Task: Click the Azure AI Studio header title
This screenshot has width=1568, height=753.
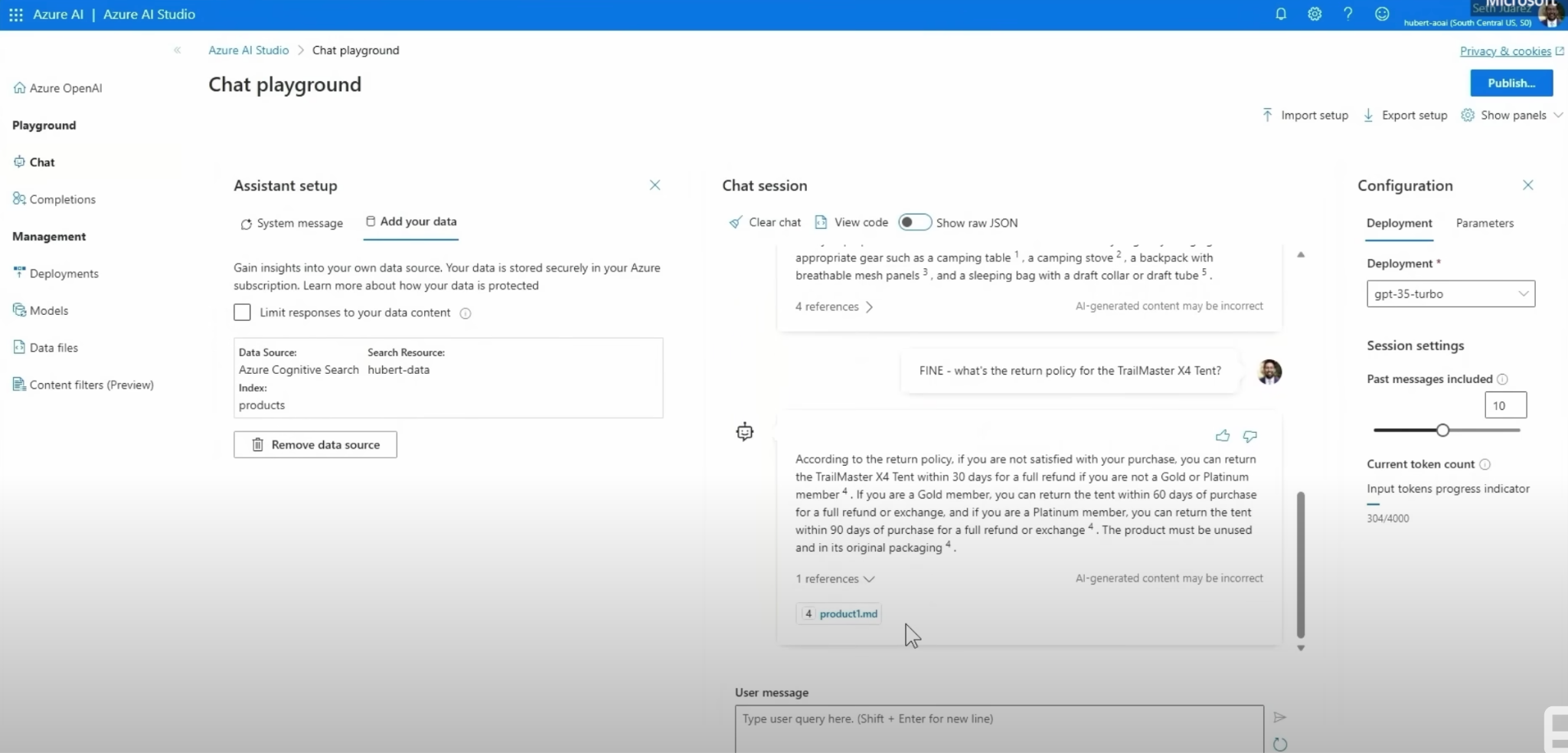Action: (x=149, y=14)
